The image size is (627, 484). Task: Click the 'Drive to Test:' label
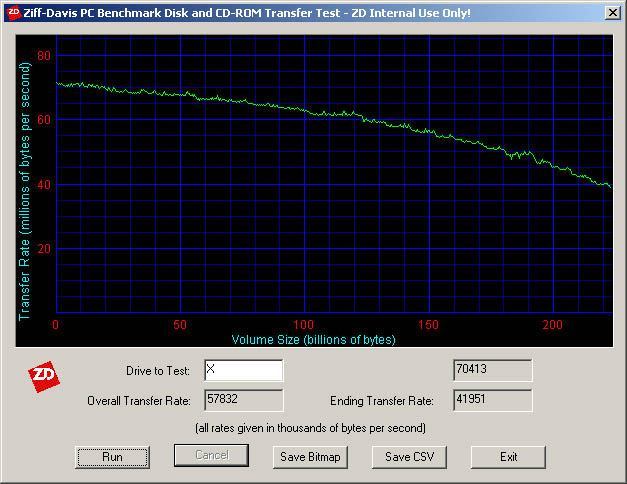click(x=158, y=371)
